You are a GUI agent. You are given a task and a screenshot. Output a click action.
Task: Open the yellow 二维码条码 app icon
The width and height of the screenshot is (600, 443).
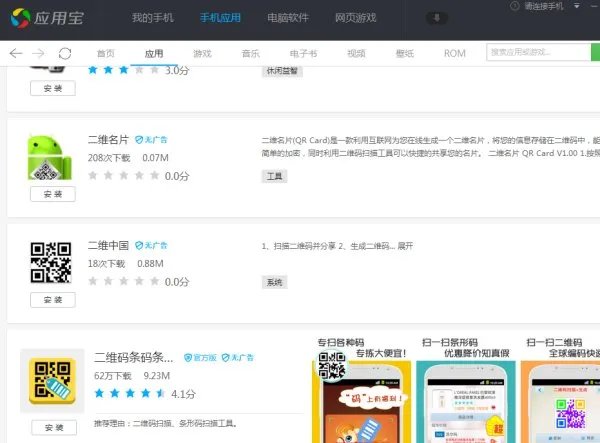click(52, 381)
